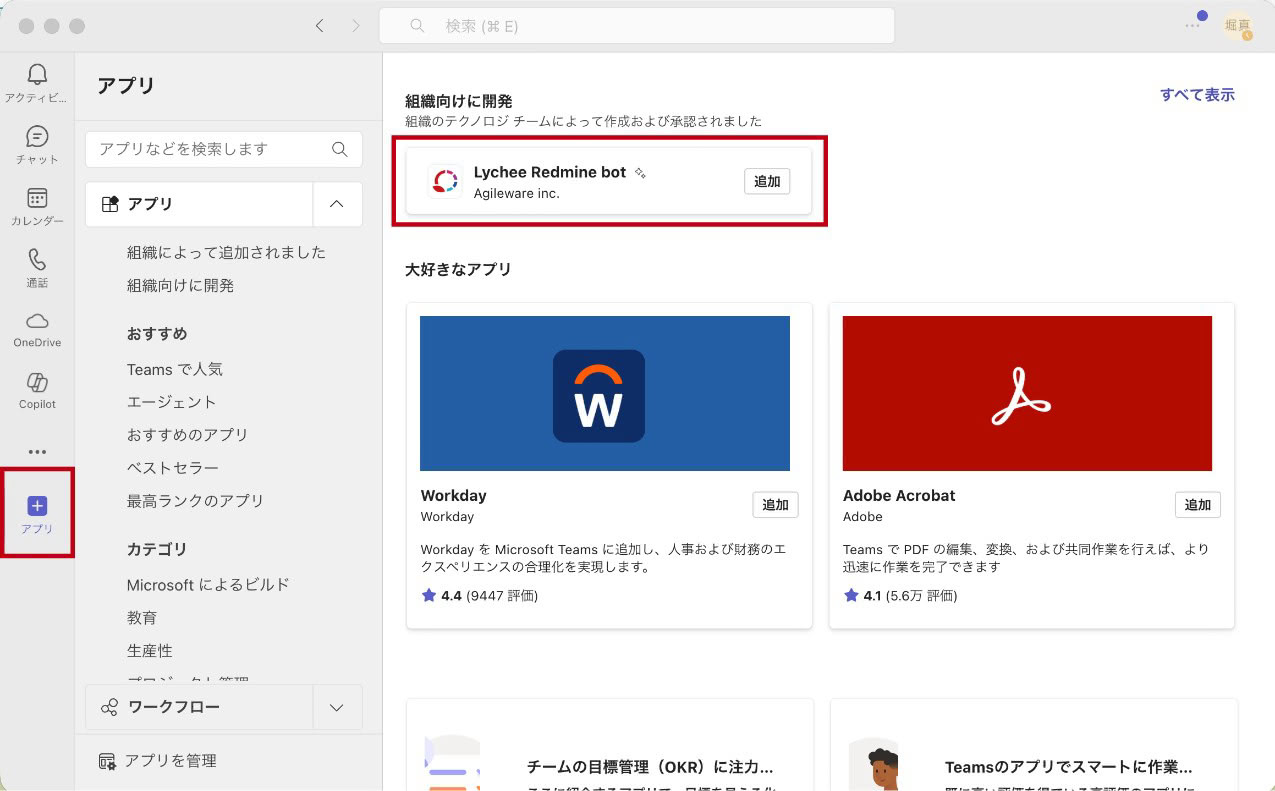Open アプリを管理 at the bottom
The image size is (1275, 791).
click(170, 761)
